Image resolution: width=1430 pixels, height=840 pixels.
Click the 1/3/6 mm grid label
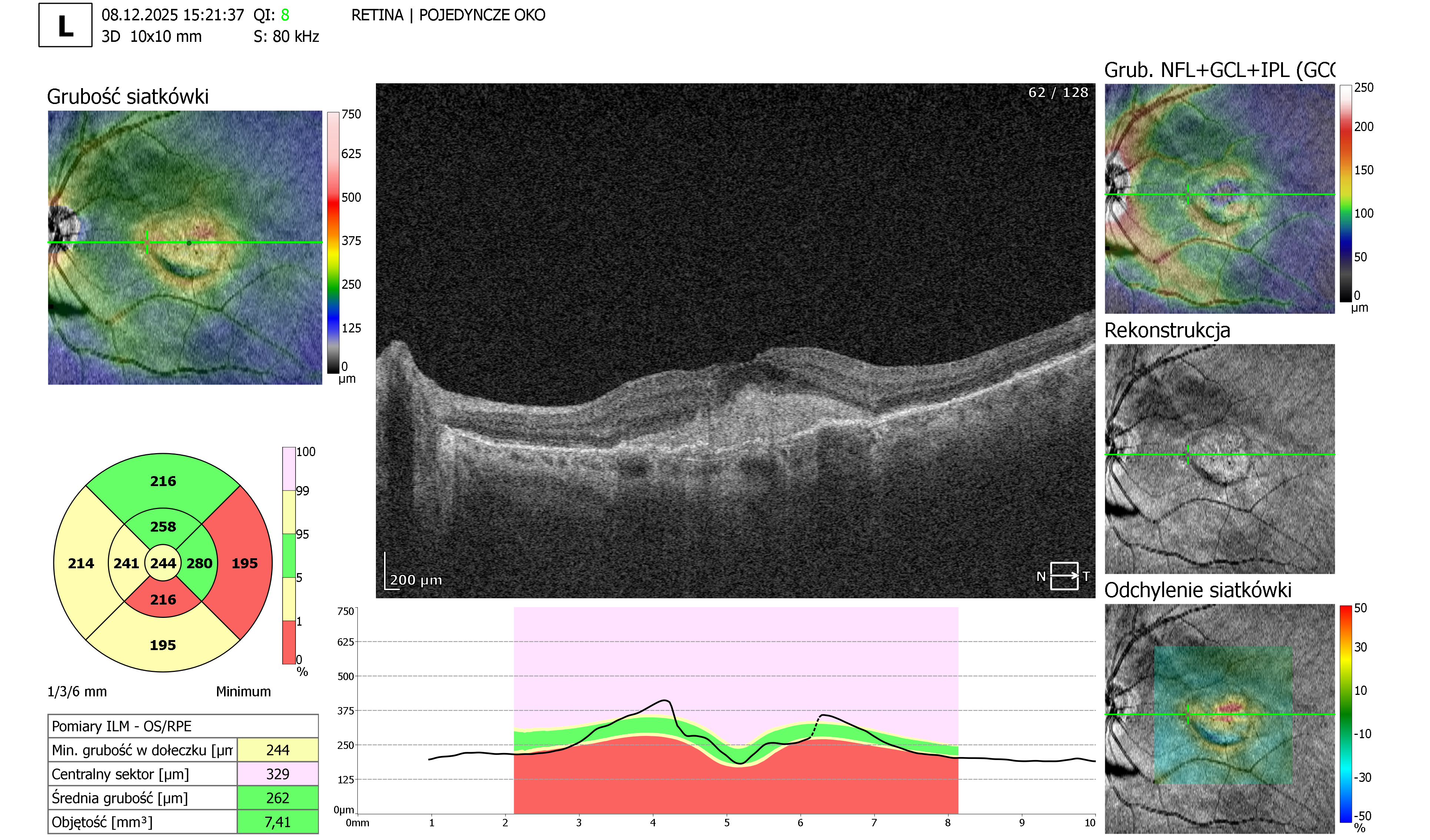pos(77,692)
